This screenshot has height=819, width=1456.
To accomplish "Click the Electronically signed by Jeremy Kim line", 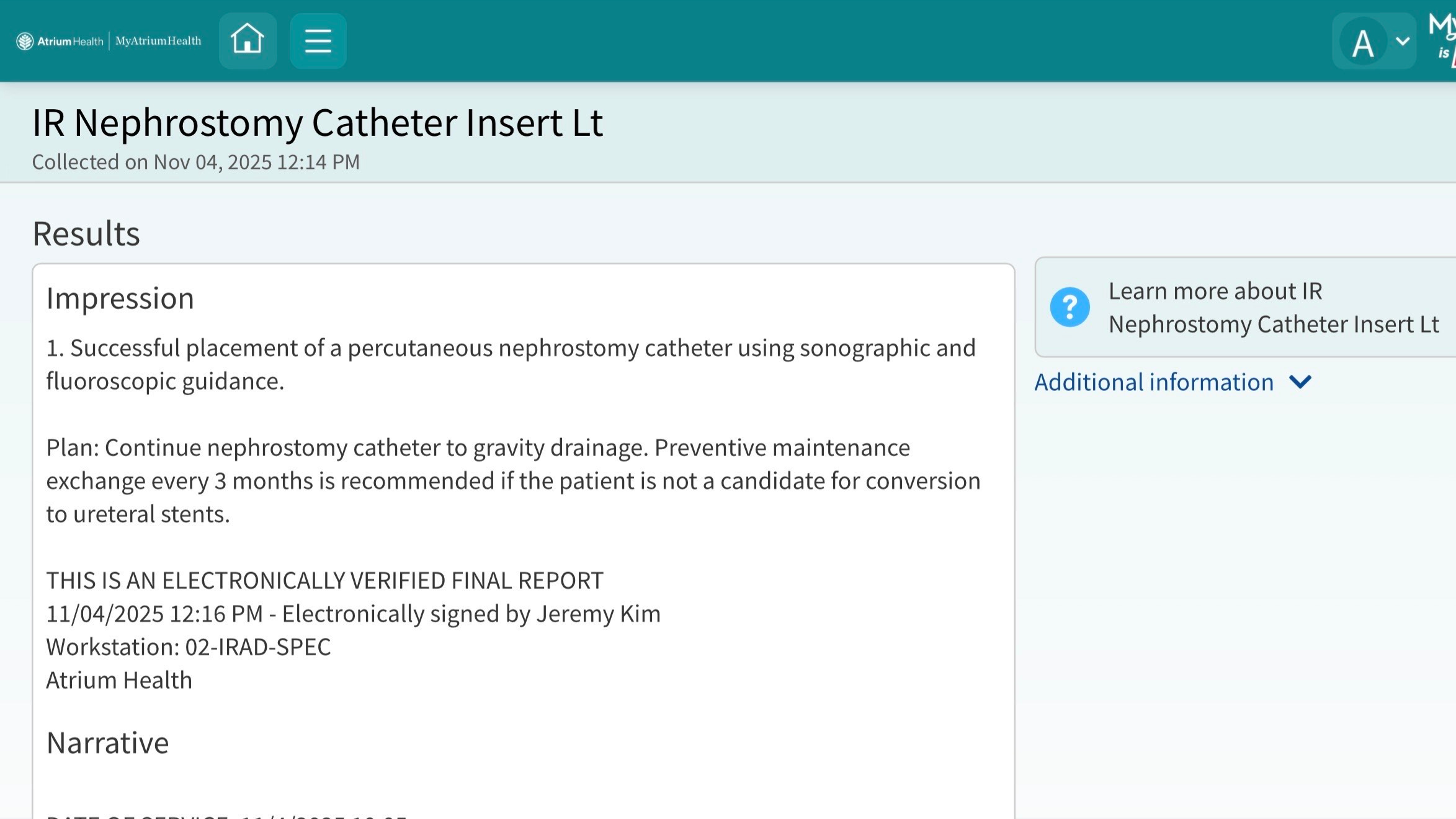I will (x=353, y=614).
